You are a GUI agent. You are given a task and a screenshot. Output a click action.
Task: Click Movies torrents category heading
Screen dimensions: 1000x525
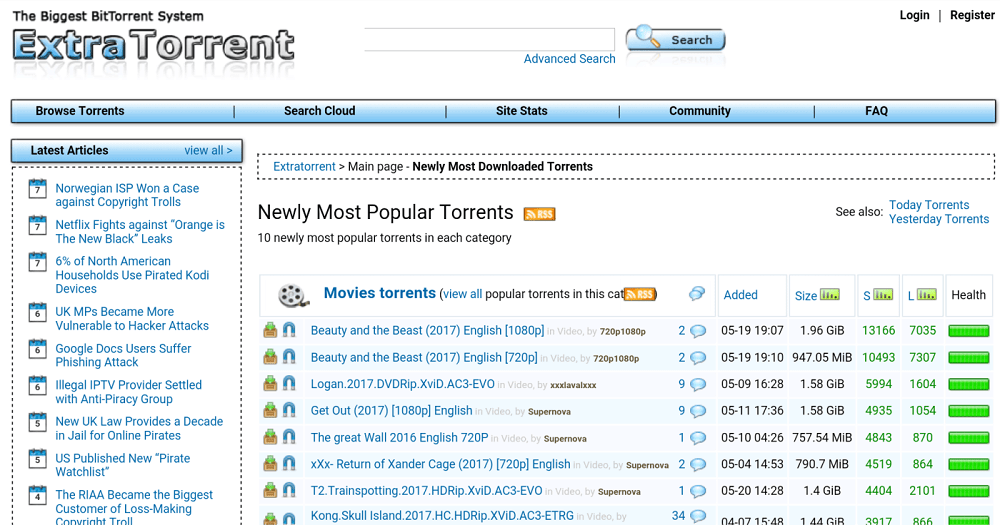point(379,293)
